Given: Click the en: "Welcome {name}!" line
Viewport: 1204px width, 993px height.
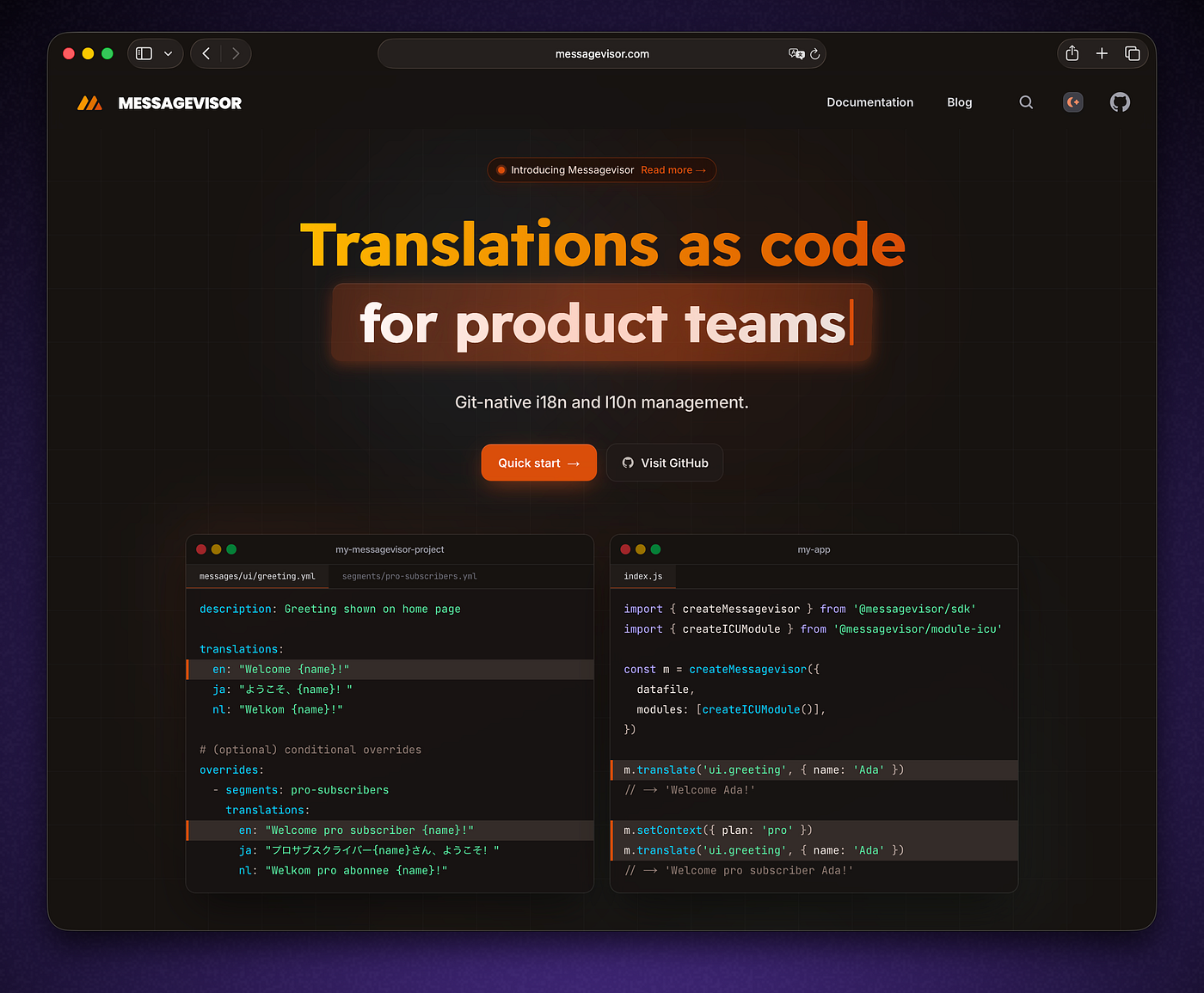Looking at the screenshot, I should [390, 669].
